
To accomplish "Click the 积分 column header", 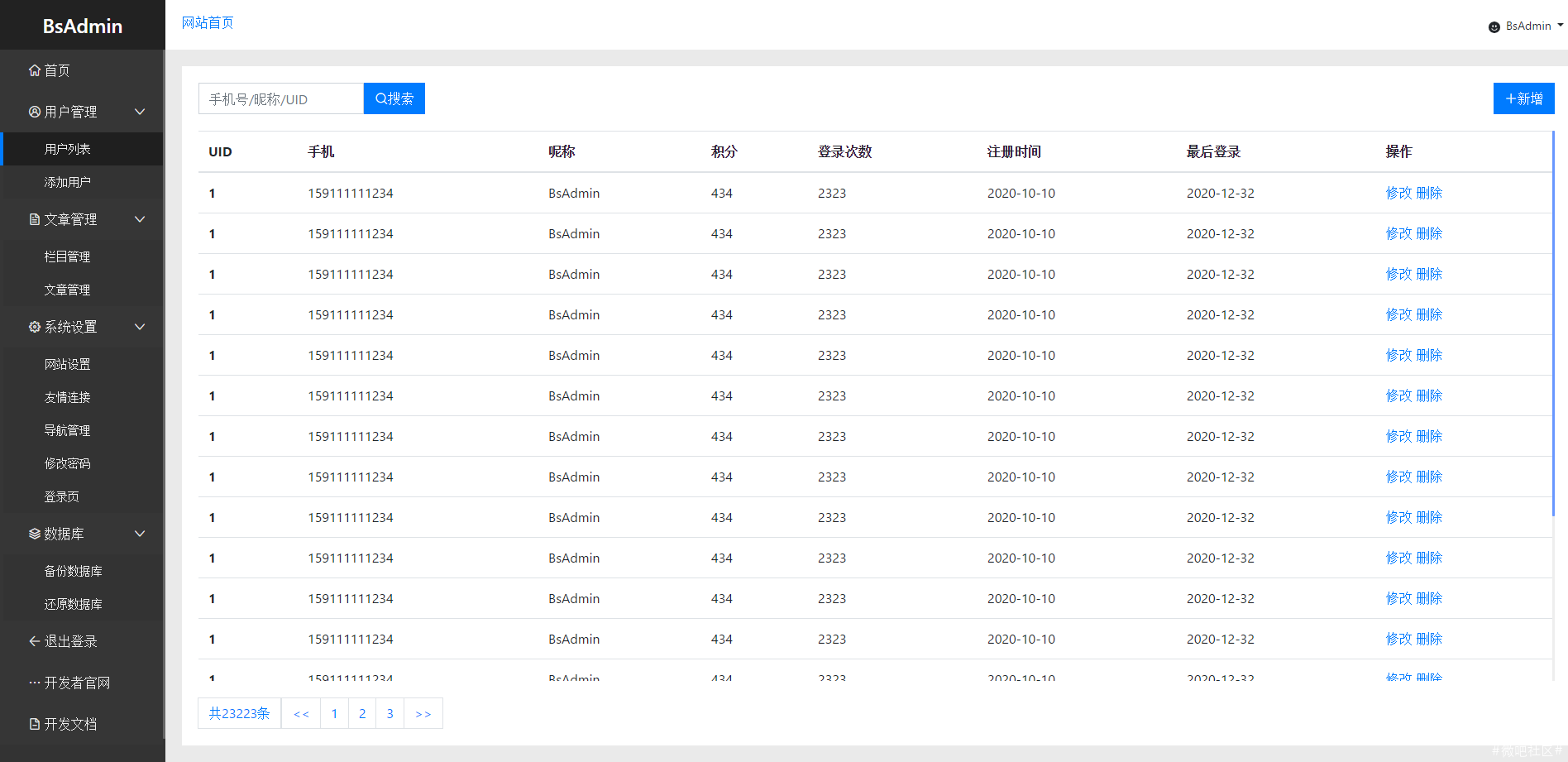I will click(x=724, y=151).
